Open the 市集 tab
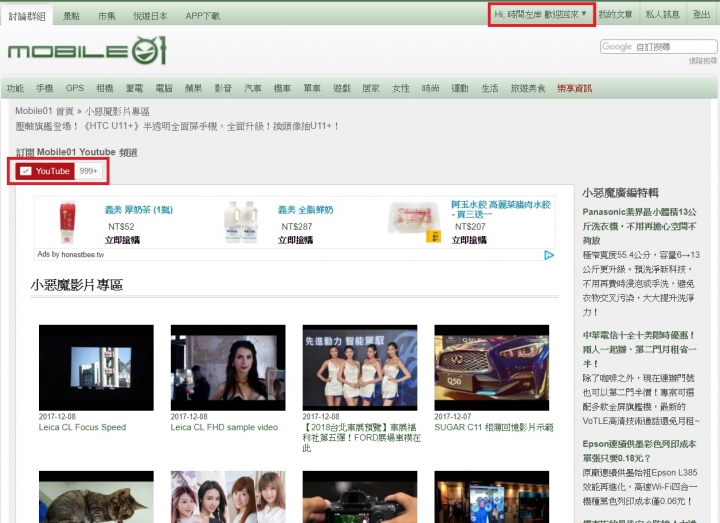This screenshot has height=523, width=720. [107, 16]
